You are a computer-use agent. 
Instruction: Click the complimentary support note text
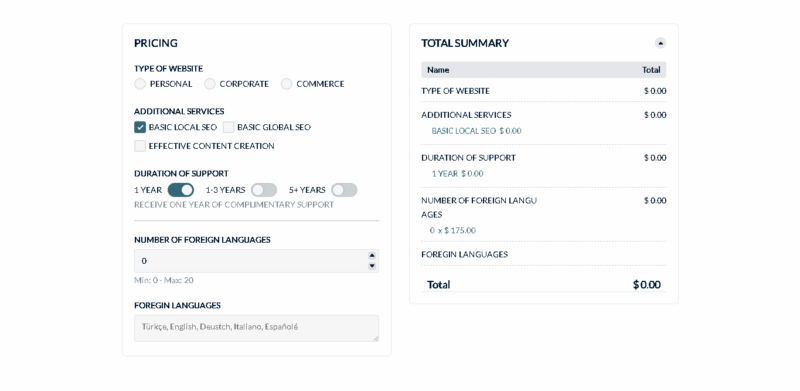(x=234, y=205)
